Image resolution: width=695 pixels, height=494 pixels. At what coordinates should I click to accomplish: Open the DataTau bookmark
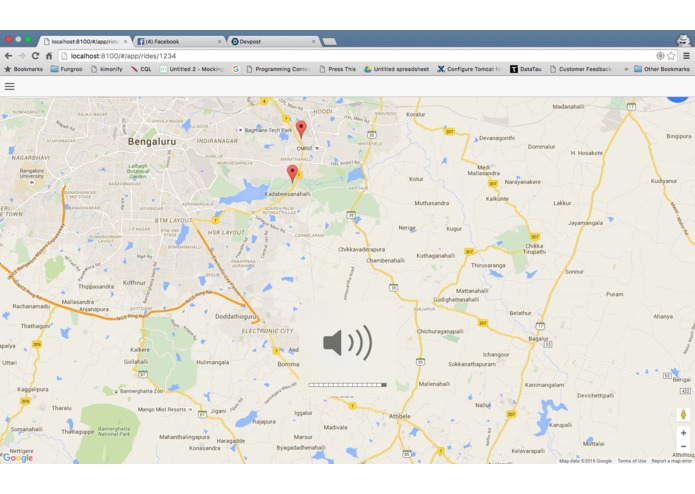(x=526, y=69)
